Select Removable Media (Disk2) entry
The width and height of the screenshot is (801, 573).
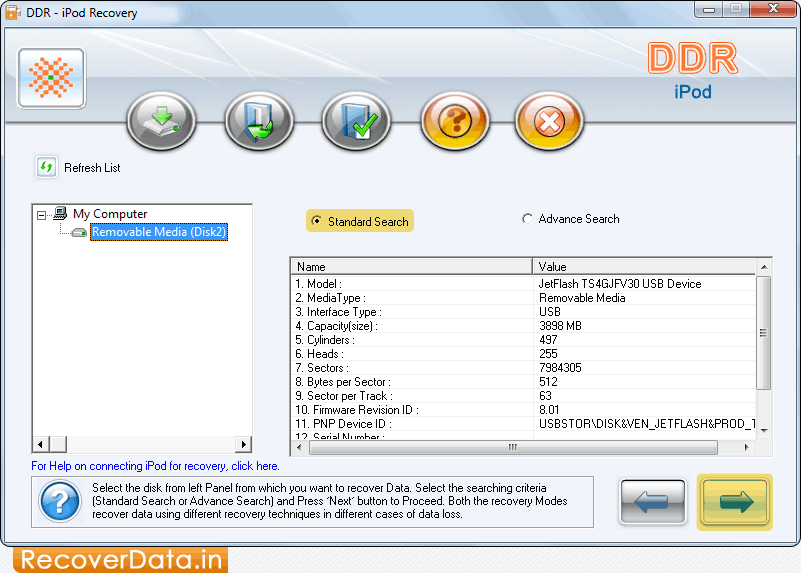coord(159,232)
